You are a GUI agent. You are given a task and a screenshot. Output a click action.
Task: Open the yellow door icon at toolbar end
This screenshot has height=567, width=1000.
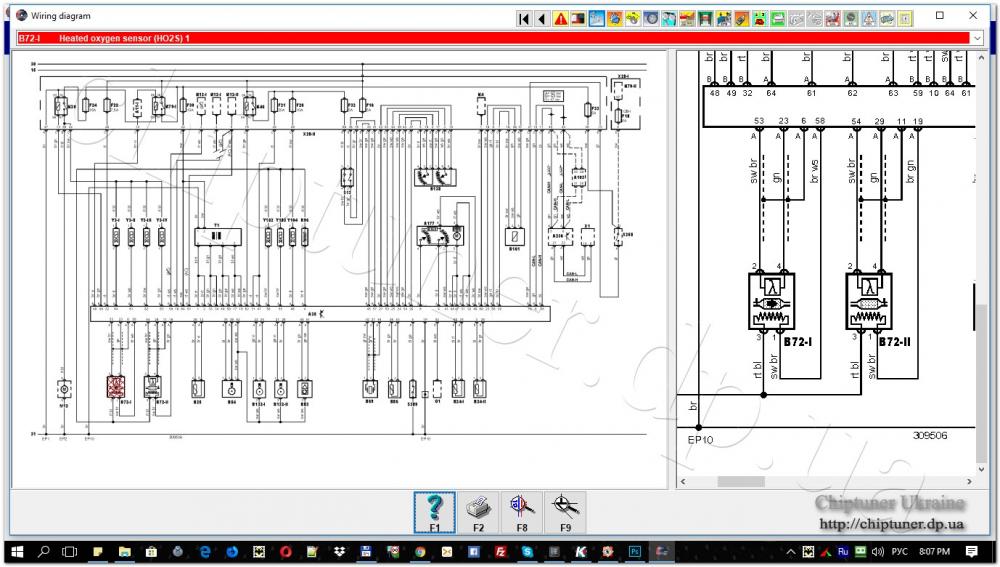(905, 19)
